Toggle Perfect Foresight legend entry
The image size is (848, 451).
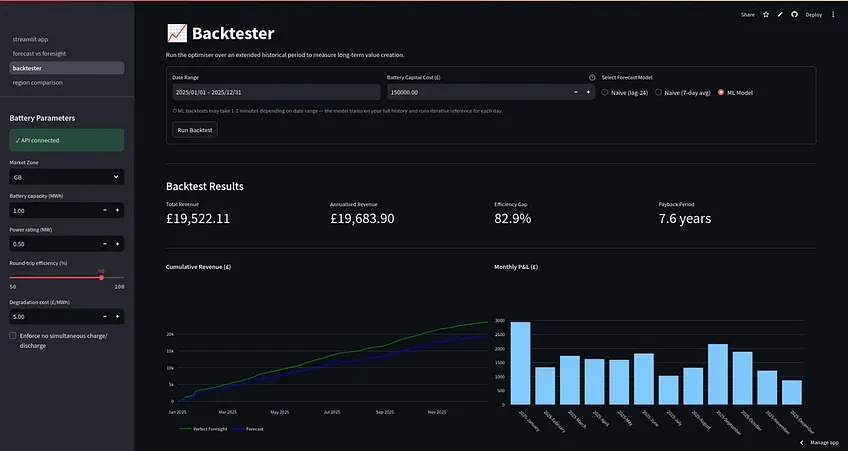click(x=203, y=429)
